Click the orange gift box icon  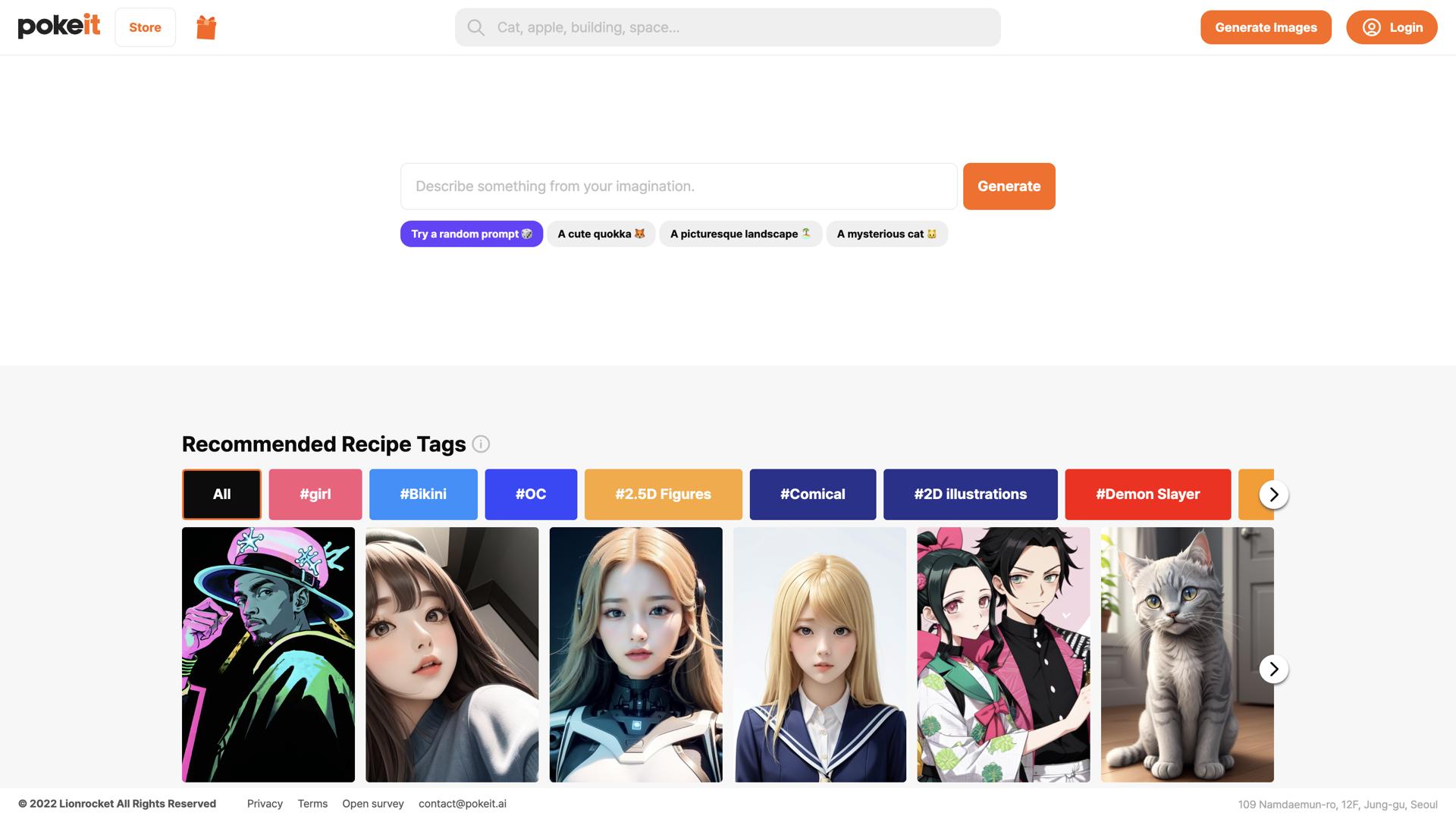point(206,27)
